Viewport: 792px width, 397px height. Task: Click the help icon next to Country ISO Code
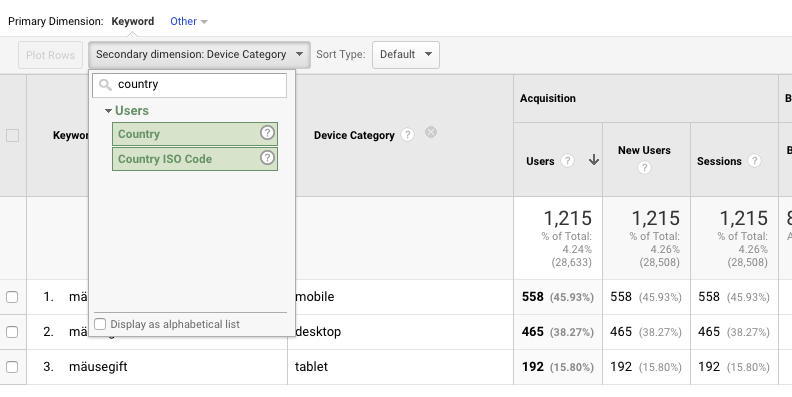click(267, 158)
